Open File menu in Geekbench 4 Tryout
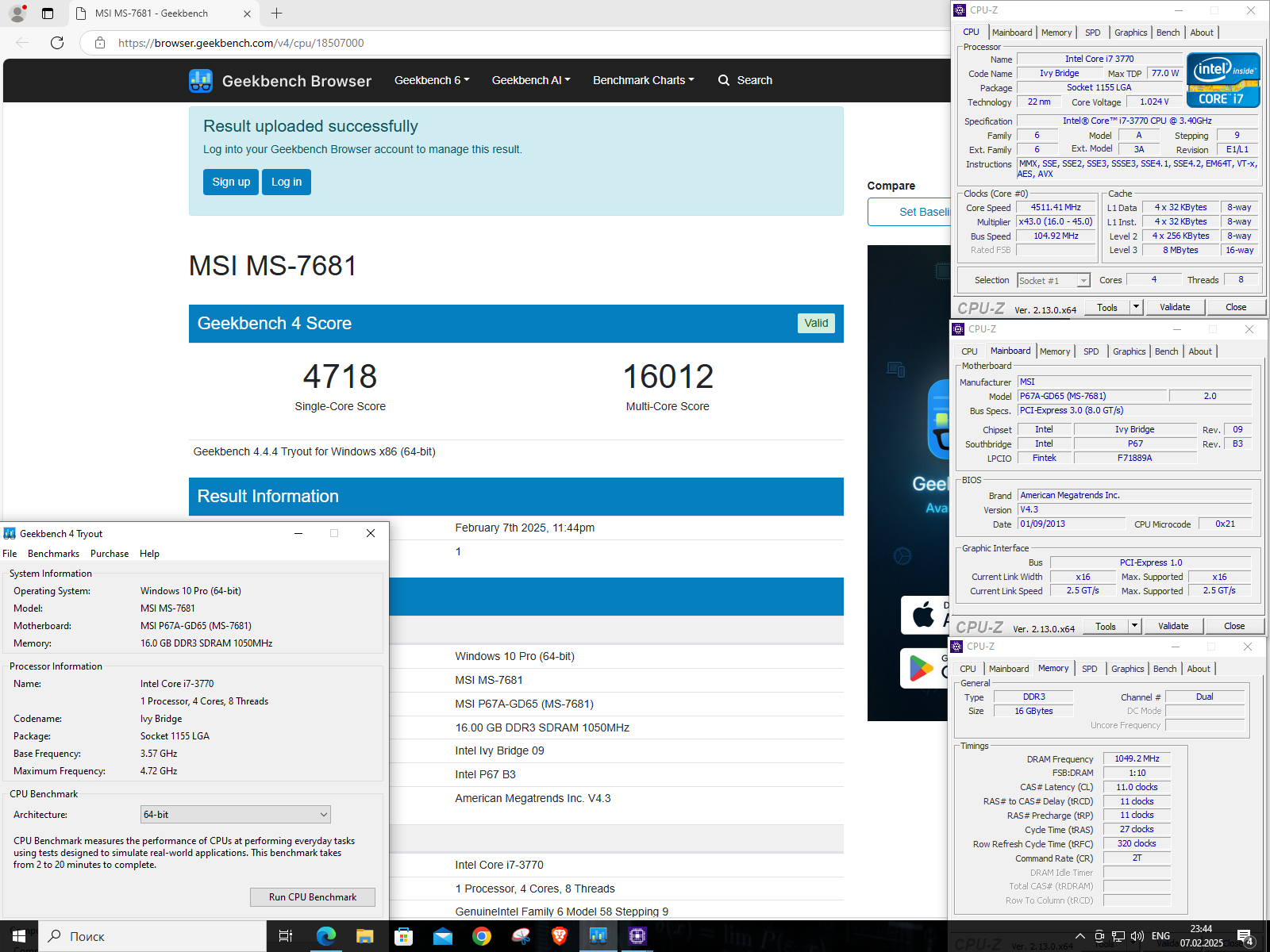This screenshot has width=1270, height=952. click(x=10, y=554)
